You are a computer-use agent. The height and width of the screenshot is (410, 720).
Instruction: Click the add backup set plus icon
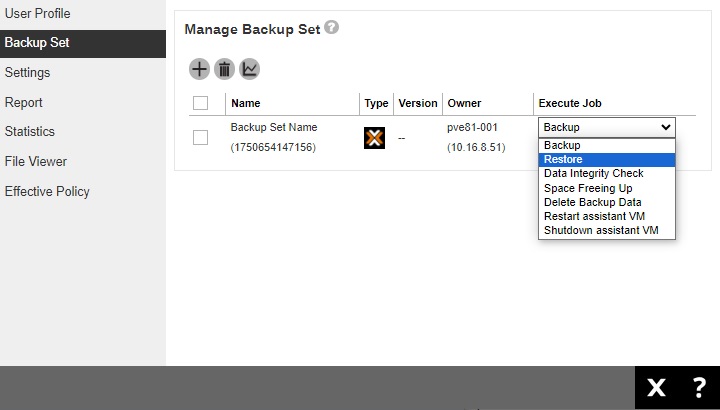(x=199, y=69)
